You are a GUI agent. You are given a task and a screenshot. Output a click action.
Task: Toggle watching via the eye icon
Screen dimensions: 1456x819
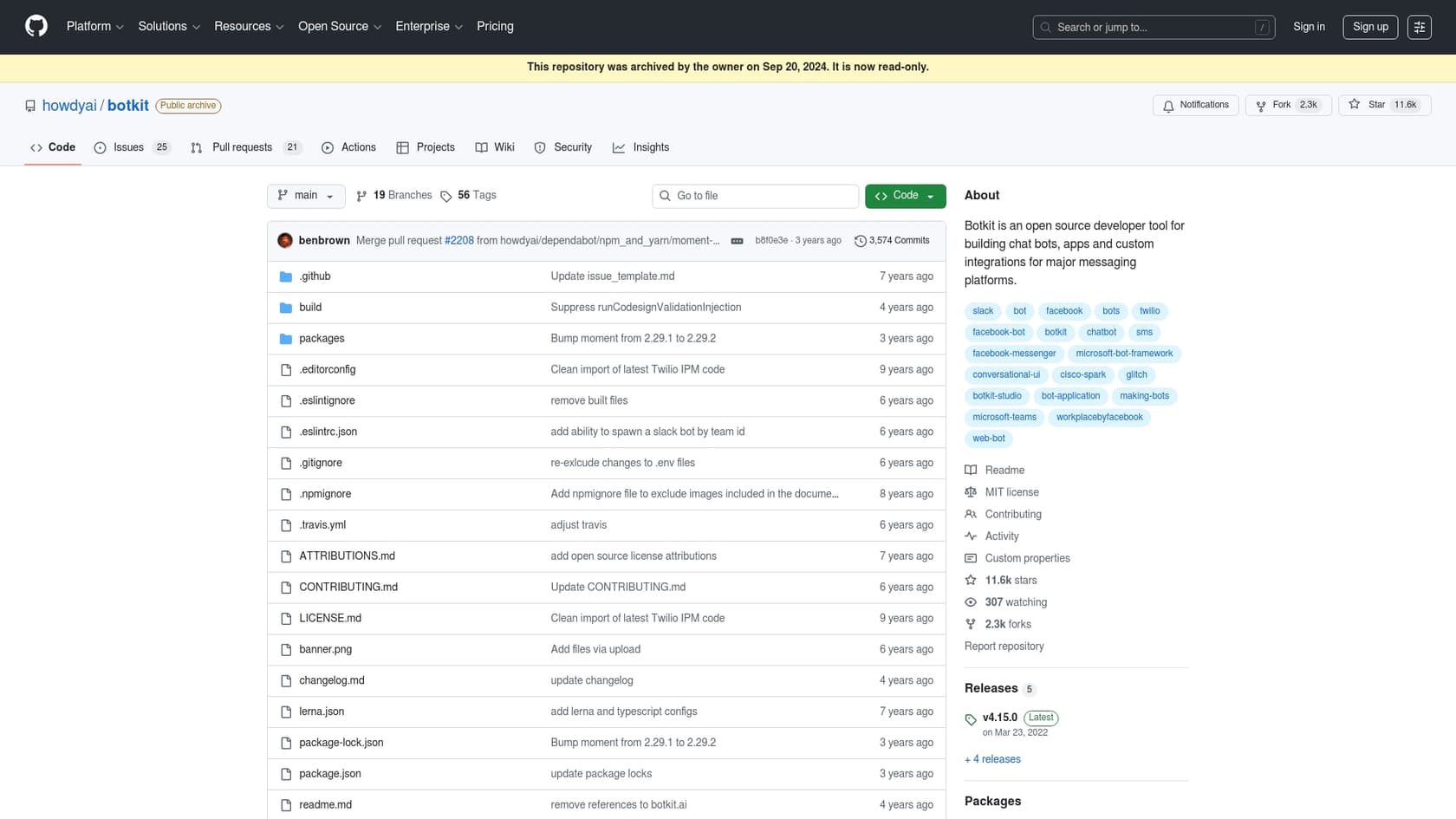click(x=971, y=601)
